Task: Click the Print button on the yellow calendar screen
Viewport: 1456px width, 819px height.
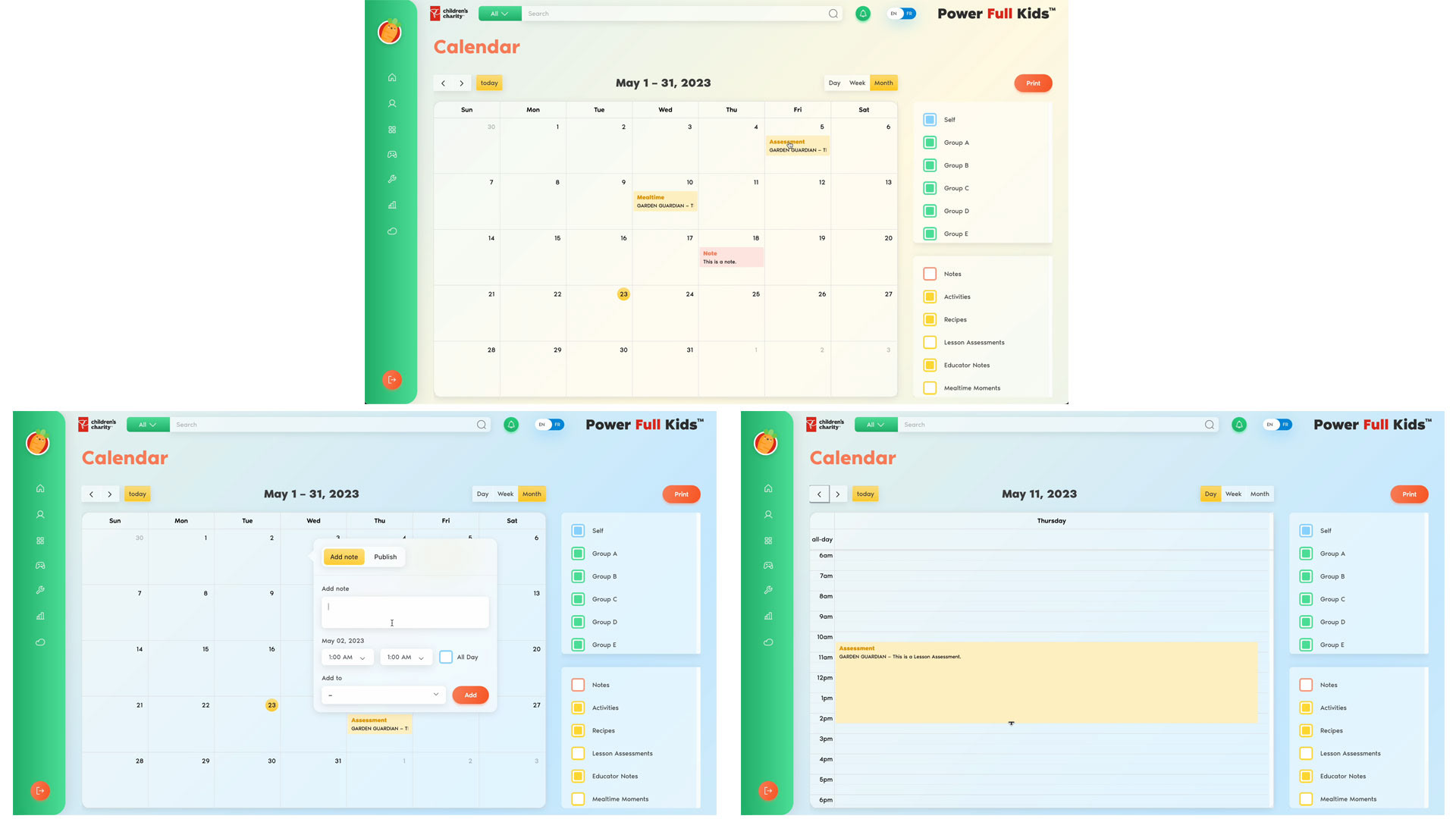Action: 1033,83
